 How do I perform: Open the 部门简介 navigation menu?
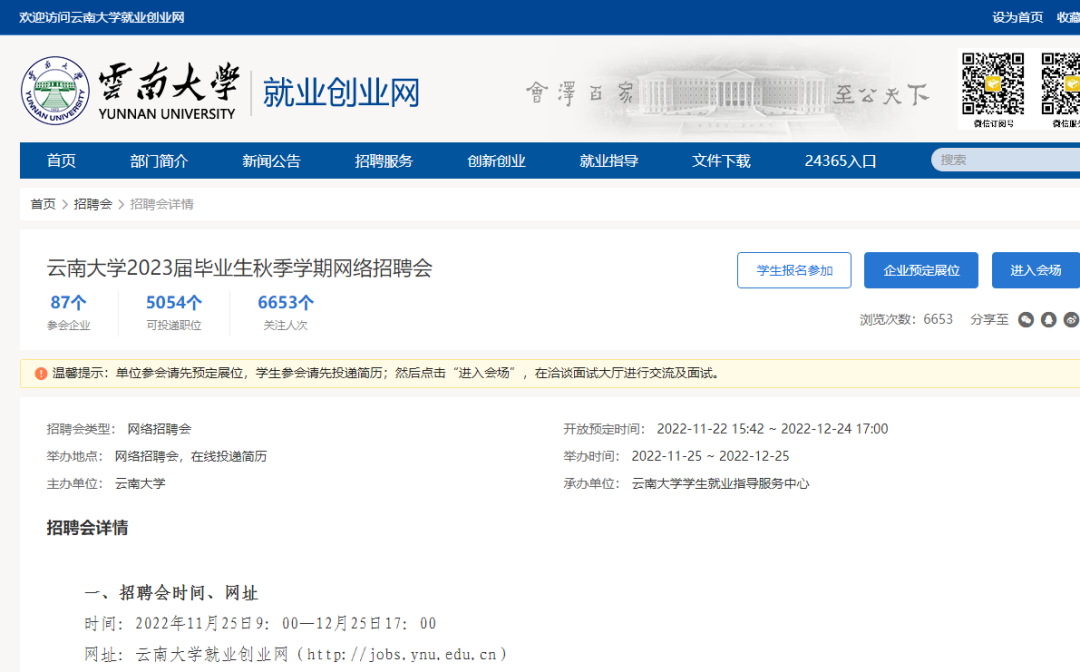tap(159, 160)
